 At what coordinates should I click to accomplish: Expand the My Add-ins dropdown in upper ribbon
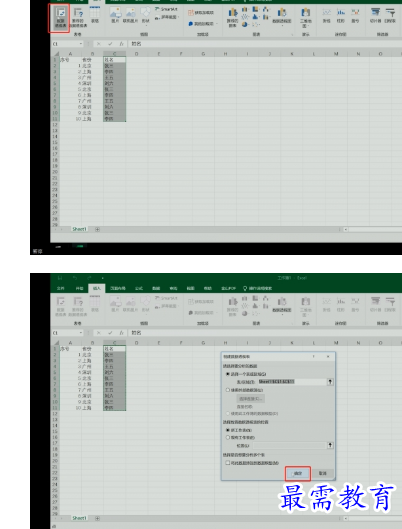(x=217, y=24)
